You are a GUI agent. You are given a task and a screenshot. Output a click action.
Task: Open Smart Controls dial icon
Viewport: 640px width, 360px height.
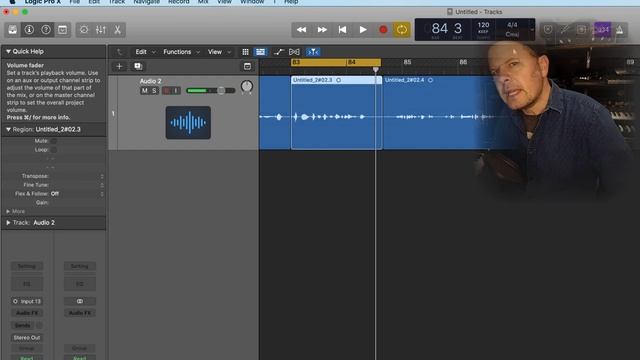tap(84, 30)
